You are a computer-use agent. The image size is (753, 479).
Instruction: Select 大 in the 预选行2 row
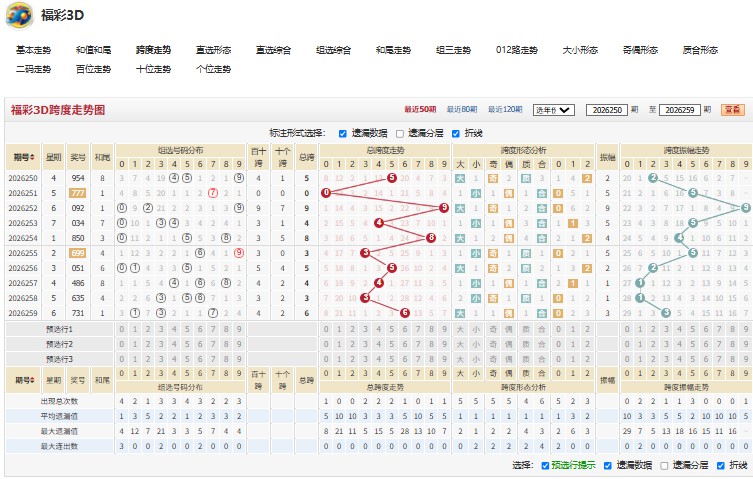coord(460,344)
